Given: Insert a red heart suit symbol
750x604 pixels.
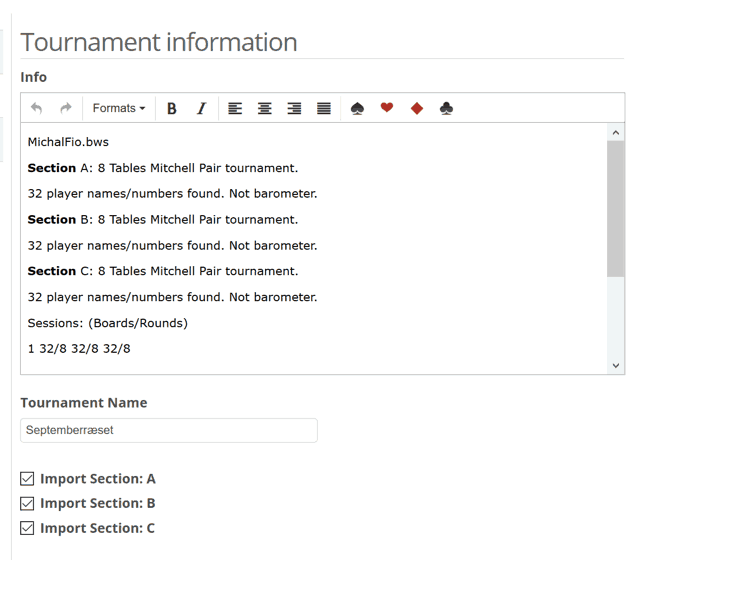Looking at the screenshot, I should coord(387,108).
